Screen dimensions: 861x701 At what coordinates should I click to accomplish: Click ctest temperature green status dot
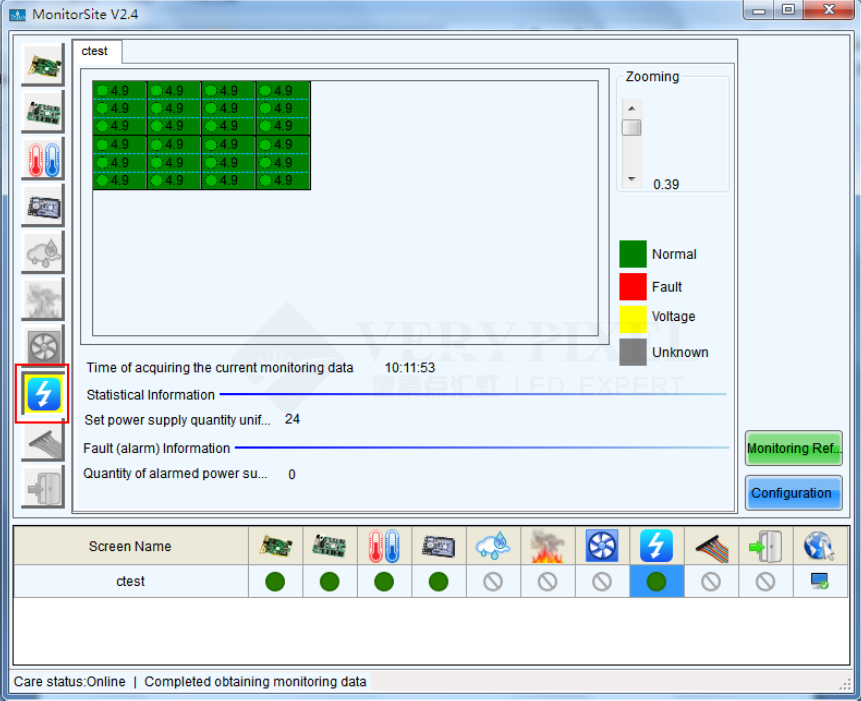384,582
